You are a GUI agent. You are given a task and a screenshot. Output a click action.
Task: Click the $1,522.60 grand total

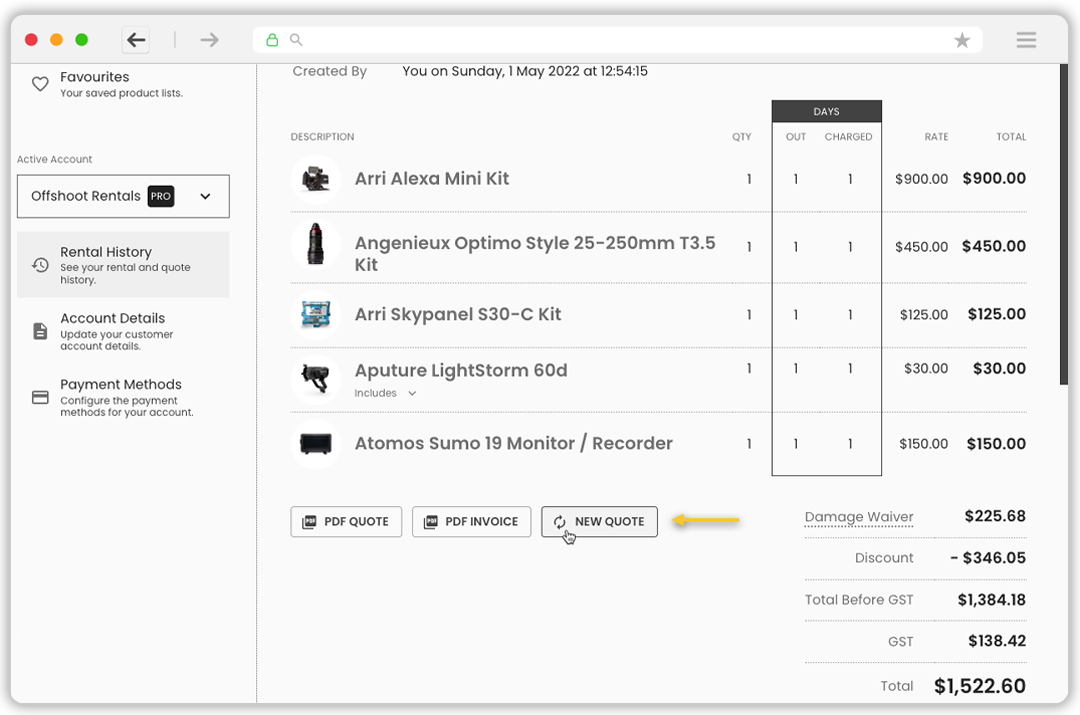[x=979, y=686]
